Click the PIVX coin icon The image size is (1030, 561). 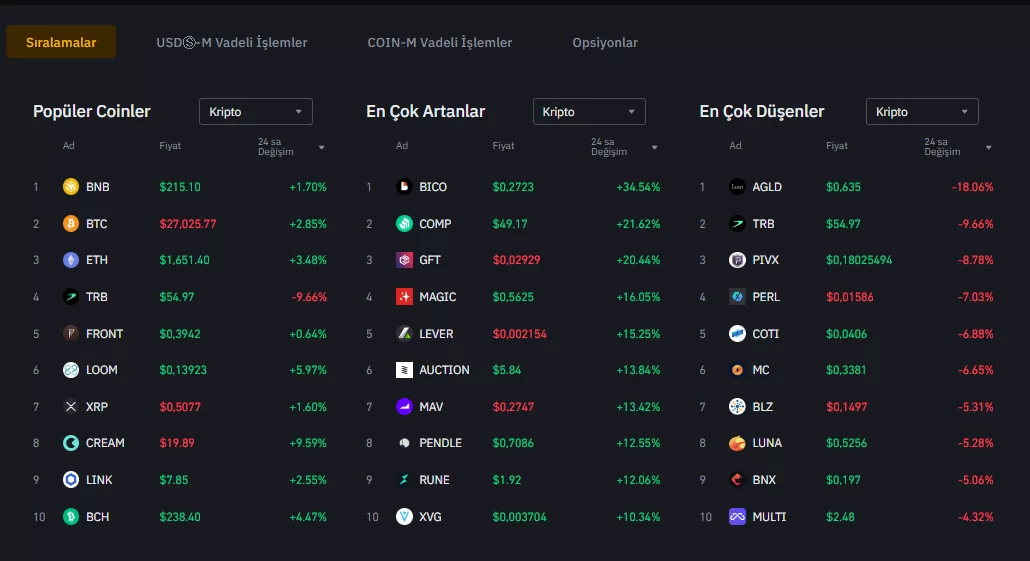click(737, 260)
